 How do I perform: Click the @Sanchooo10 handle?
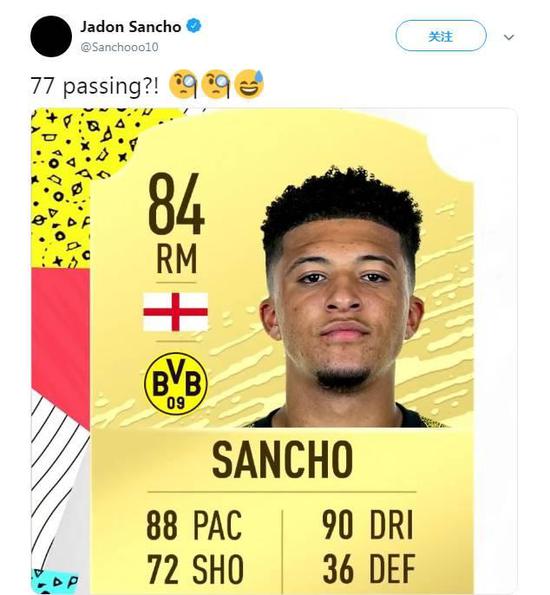coord(119,47)
